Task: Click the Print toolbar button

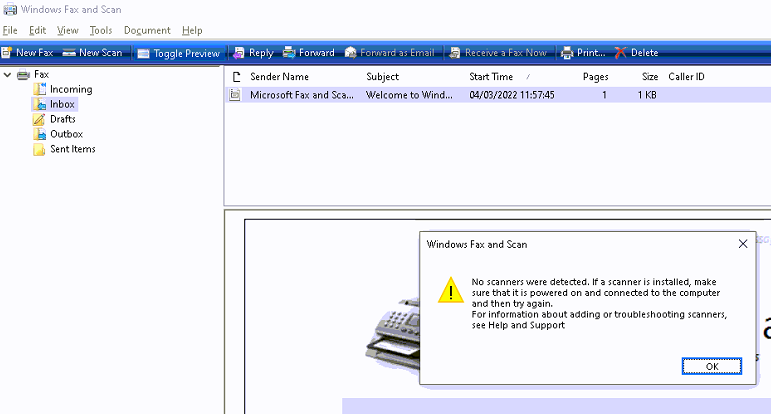Action: (583, 53)
